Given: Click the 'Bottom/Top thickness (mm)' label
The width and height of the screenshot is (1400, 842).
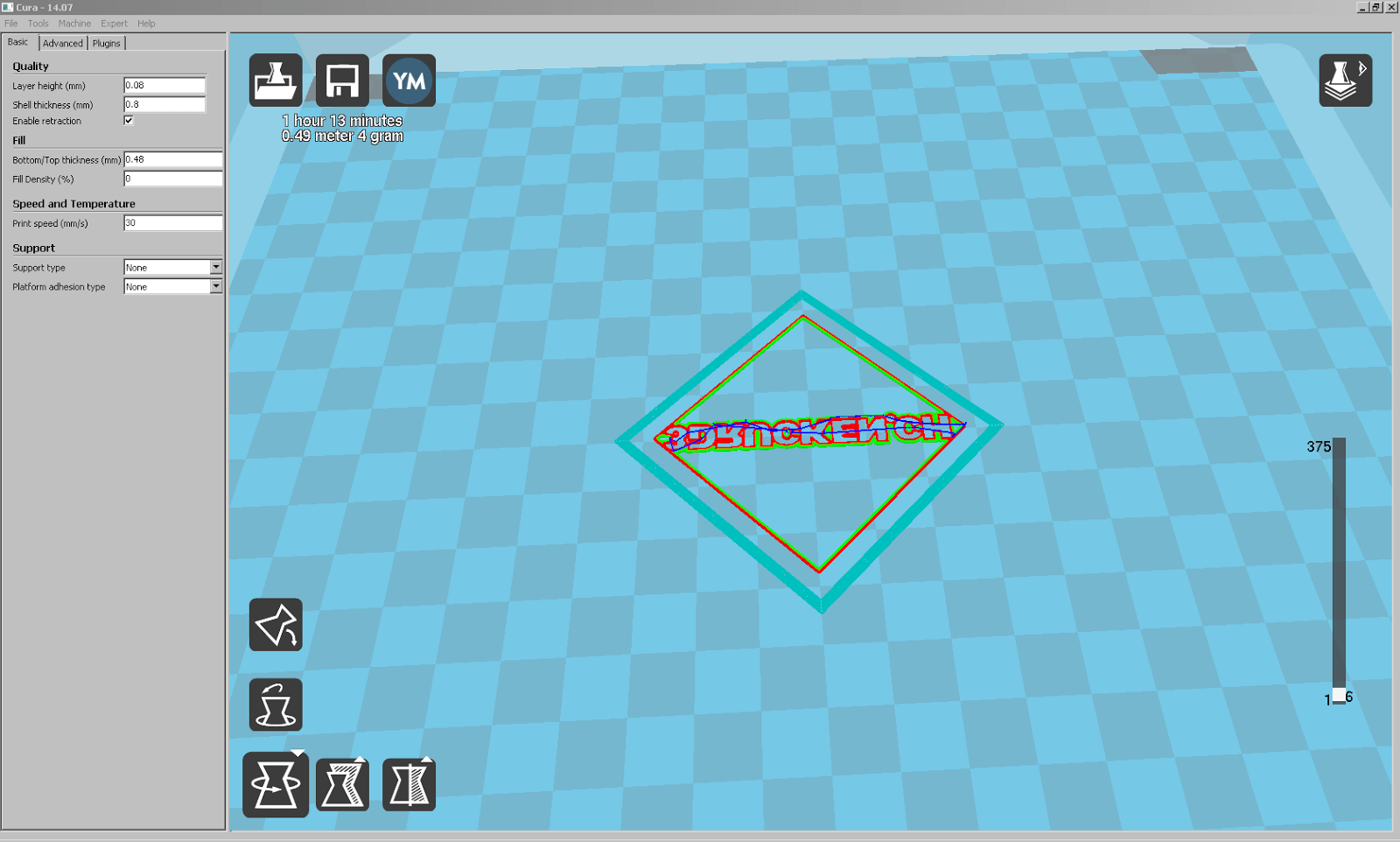Looking at the screenshot, I should (66, 160).
